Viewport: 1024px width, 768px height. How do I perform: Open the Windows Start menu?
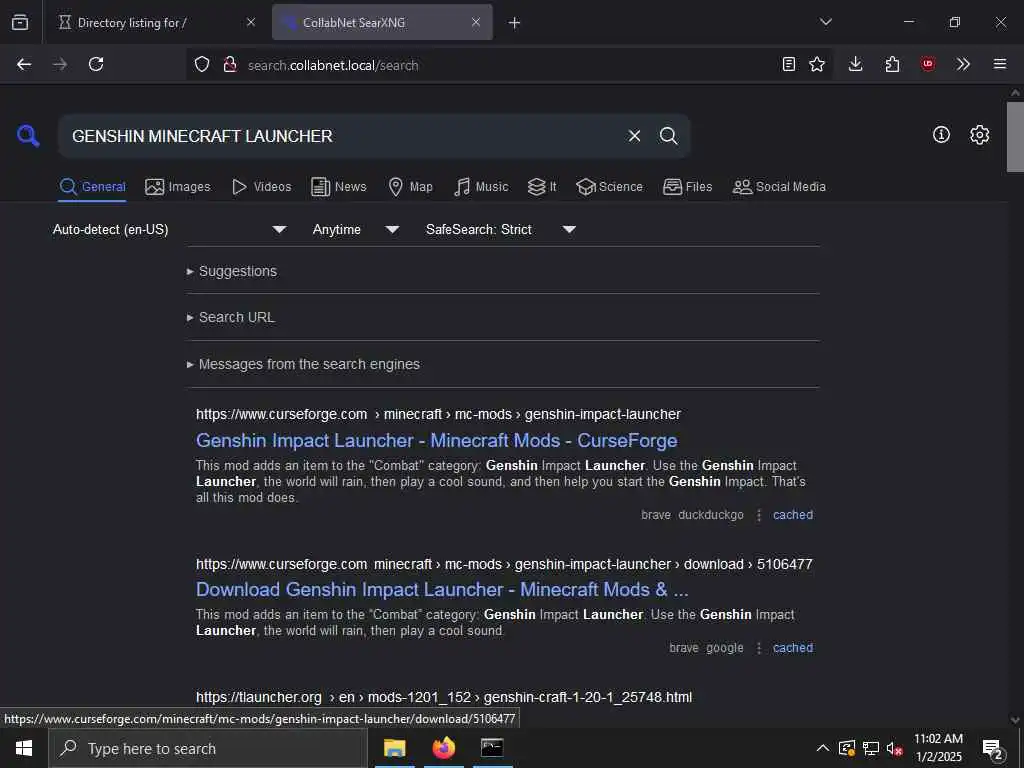tap(24, 748)
